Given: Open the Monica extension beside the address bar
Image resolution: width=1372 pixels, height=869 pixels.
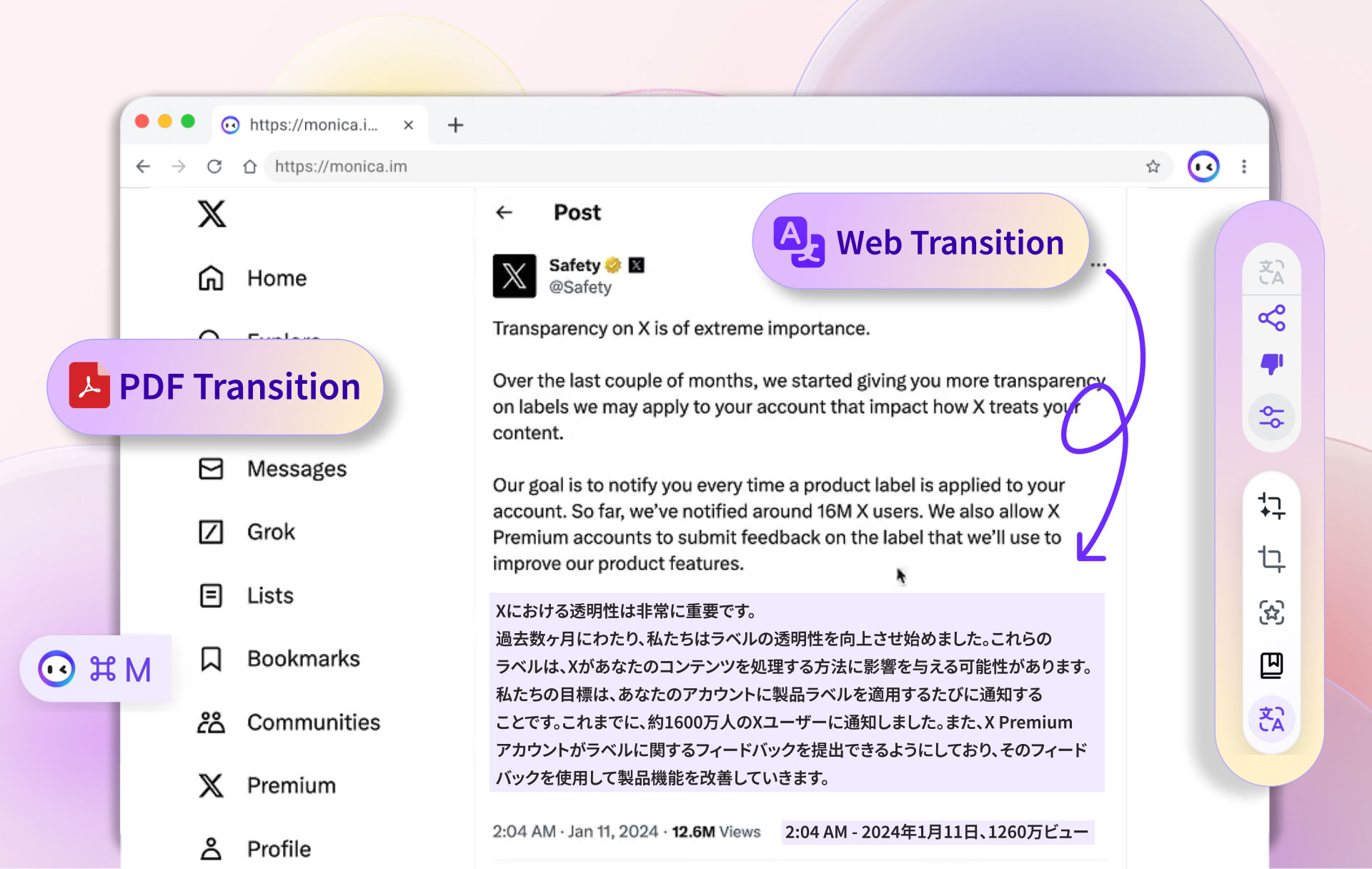Looking at the screenshot, I should click(1203, 166).
